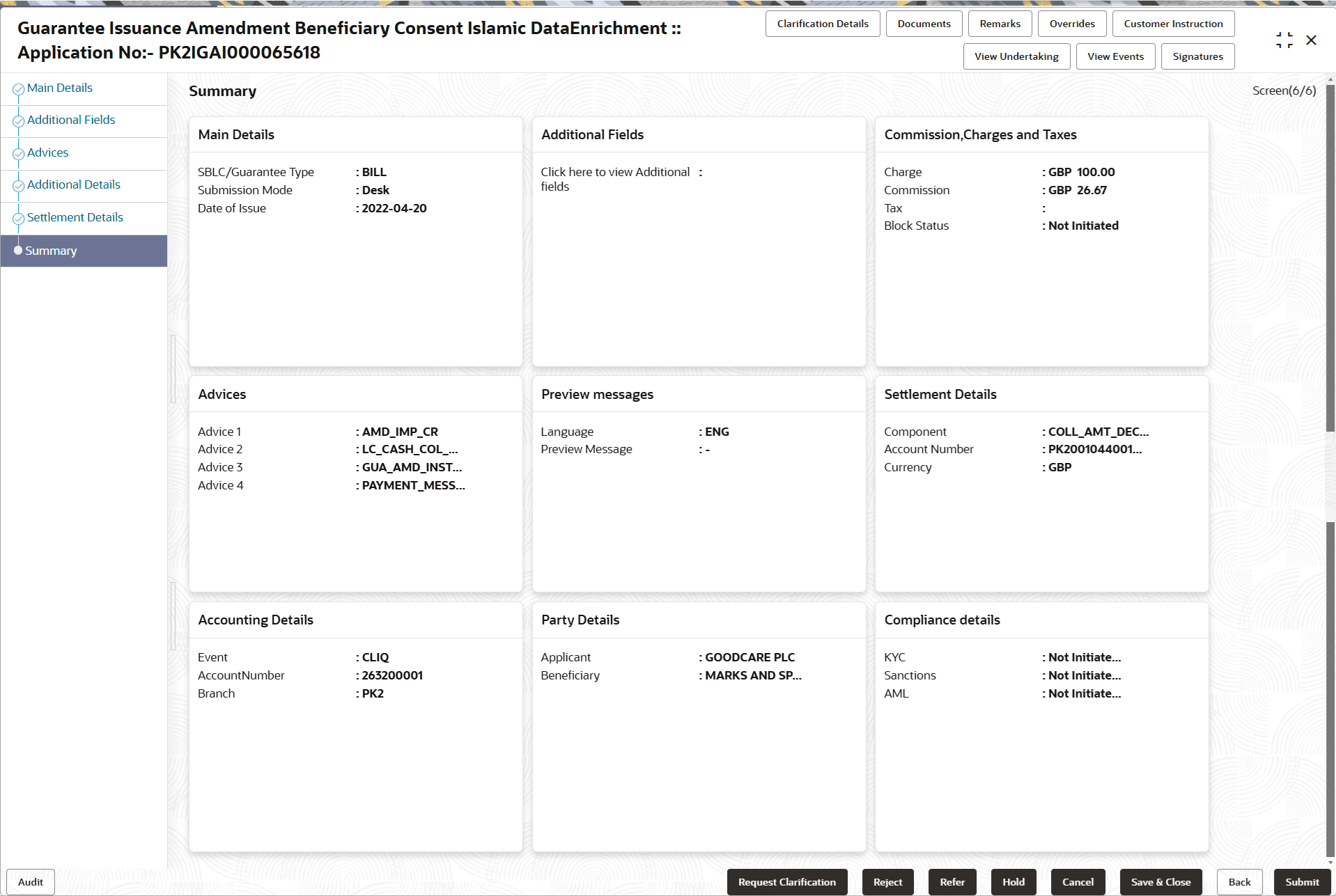
Task: Click Block Status value Not Initiated
Action: (x=1083, y=226)
